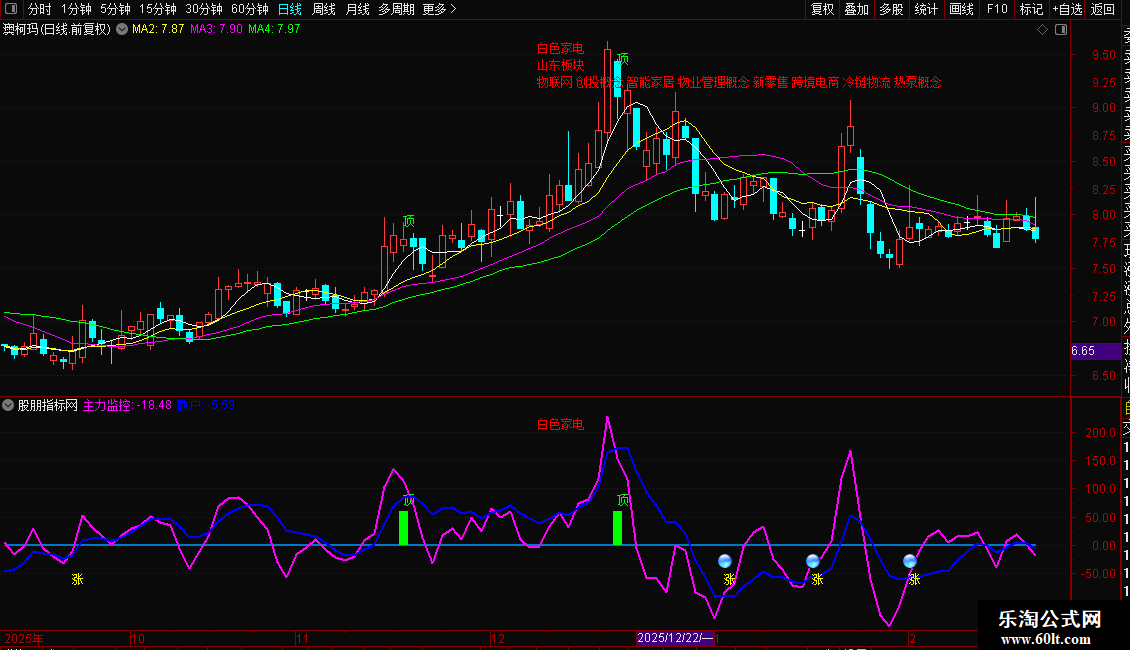The image size is (1130, 650).
Task: Click the 山东板块 region label
Action: (x=560, y=66)
